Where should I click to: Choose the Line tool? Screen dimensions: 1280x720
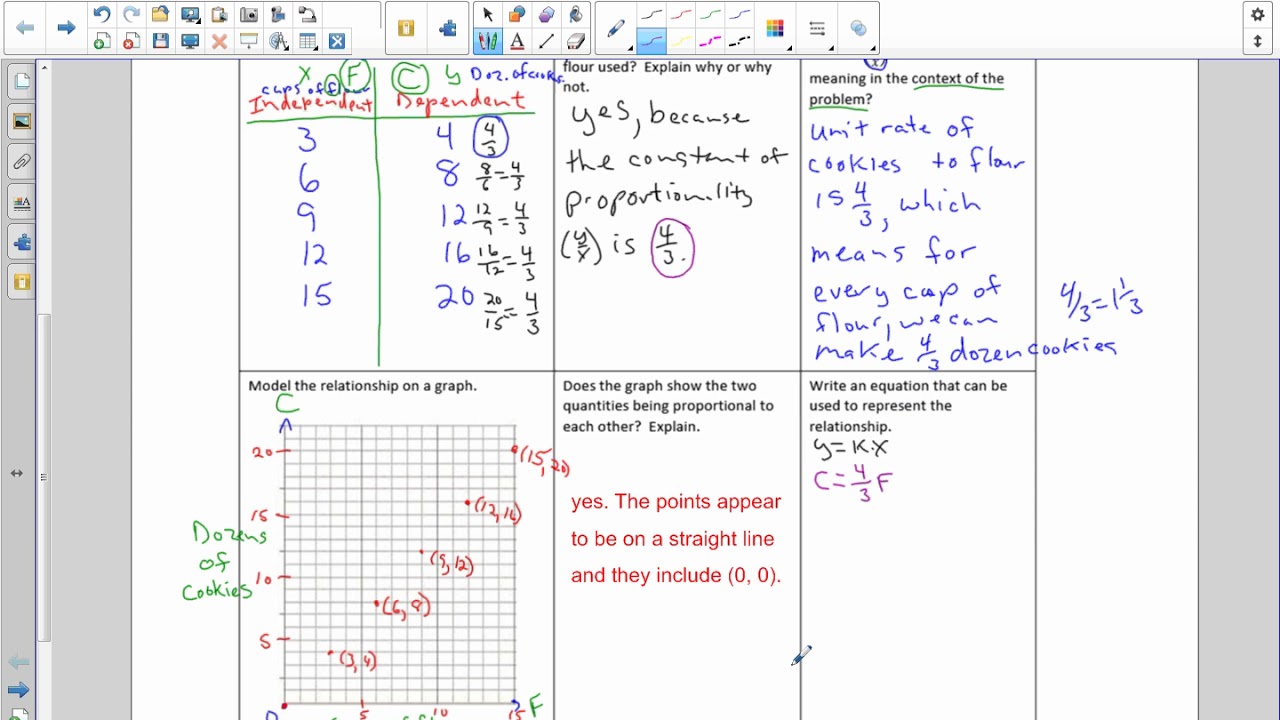[x=546, y=41]
